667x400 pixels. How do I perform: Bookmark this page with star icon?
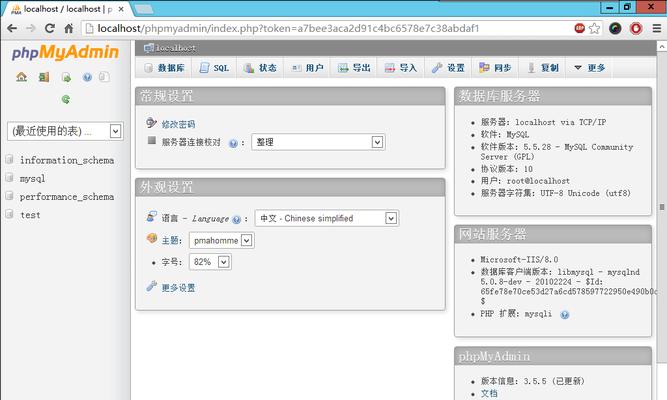coord(594,29)
